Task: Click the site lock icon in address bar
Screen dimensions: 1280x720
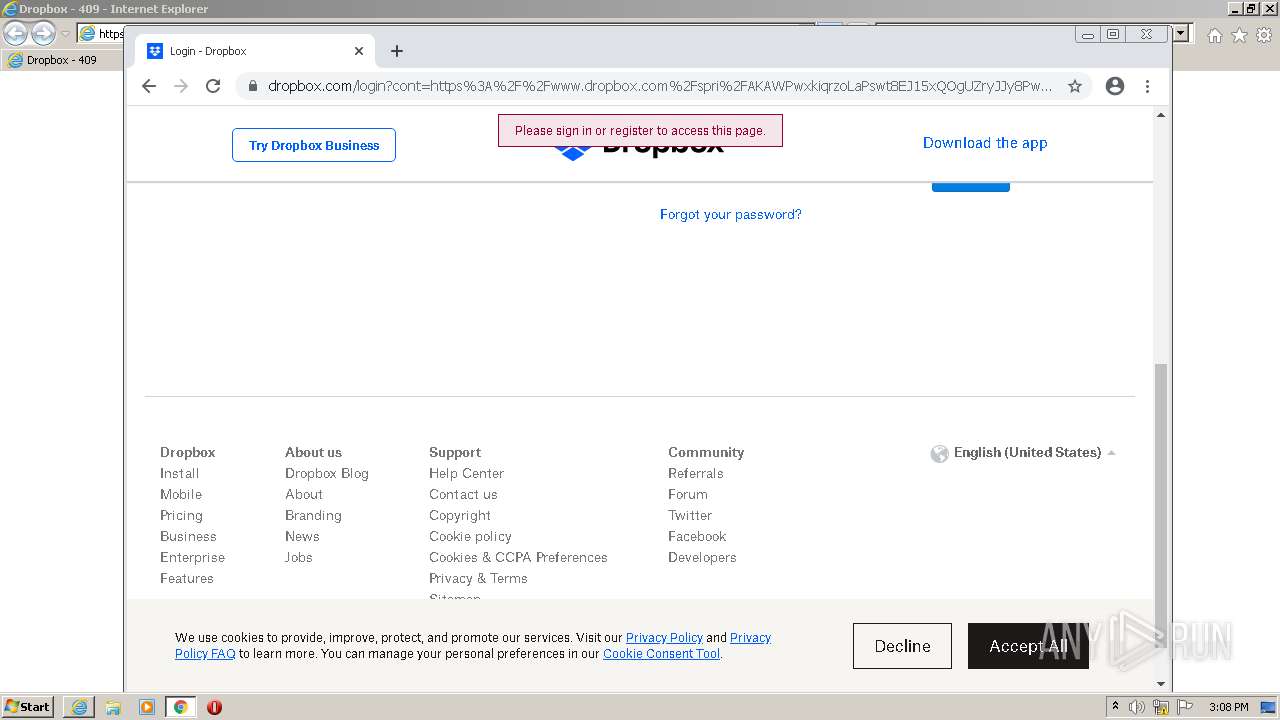Action: click(x=253, y=86)
